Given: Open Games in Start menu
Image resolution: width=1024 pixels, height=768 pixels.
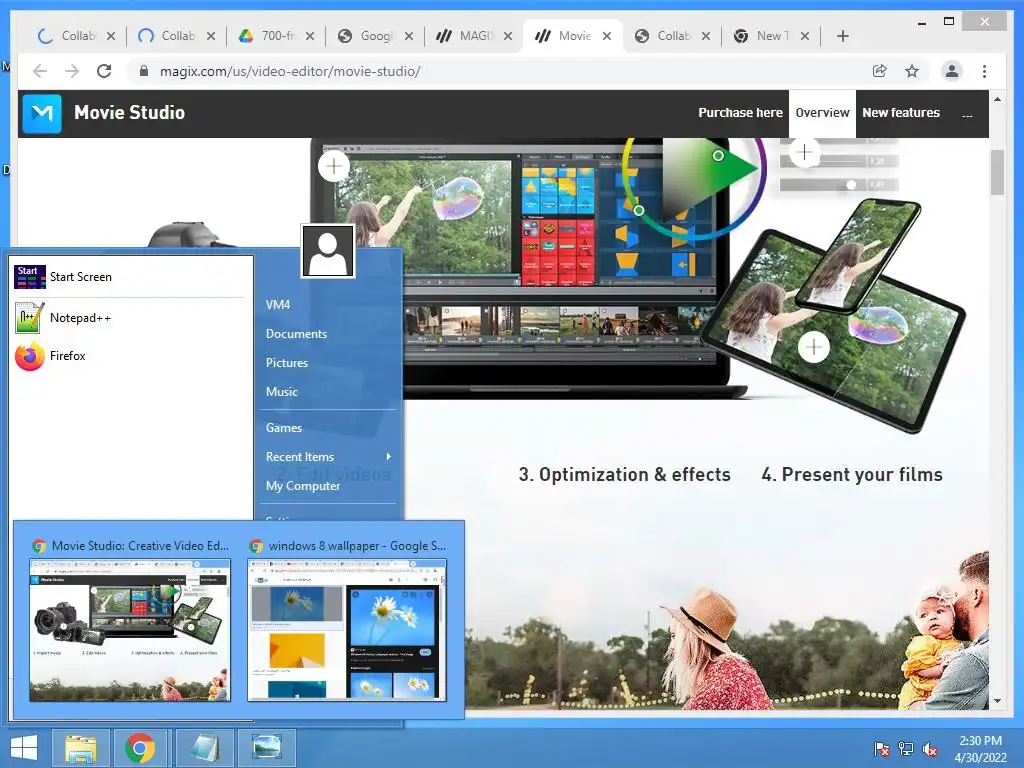Looking at the screenshot, I should click(x=283, y=428).
